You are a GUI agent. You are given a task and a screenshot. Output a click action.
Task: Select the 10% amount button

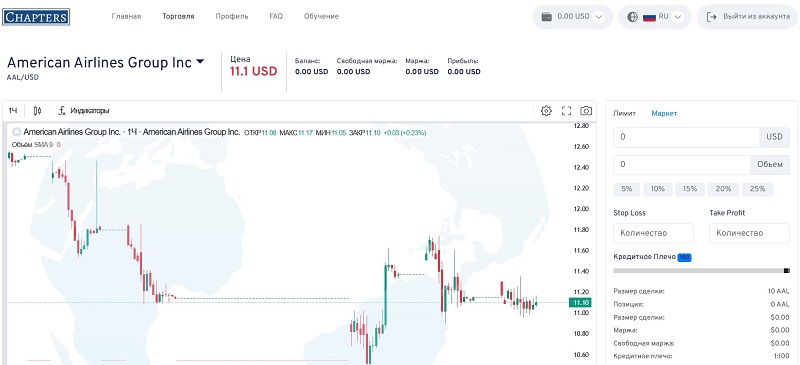658,189
